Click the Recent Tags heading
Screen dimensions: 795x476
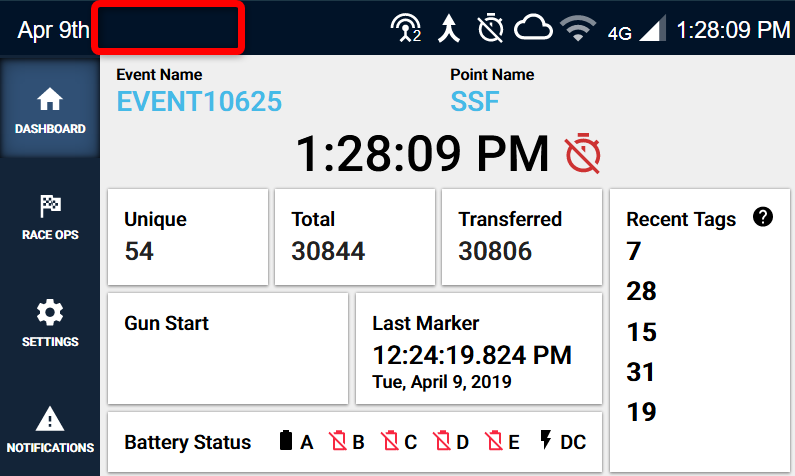681,219
